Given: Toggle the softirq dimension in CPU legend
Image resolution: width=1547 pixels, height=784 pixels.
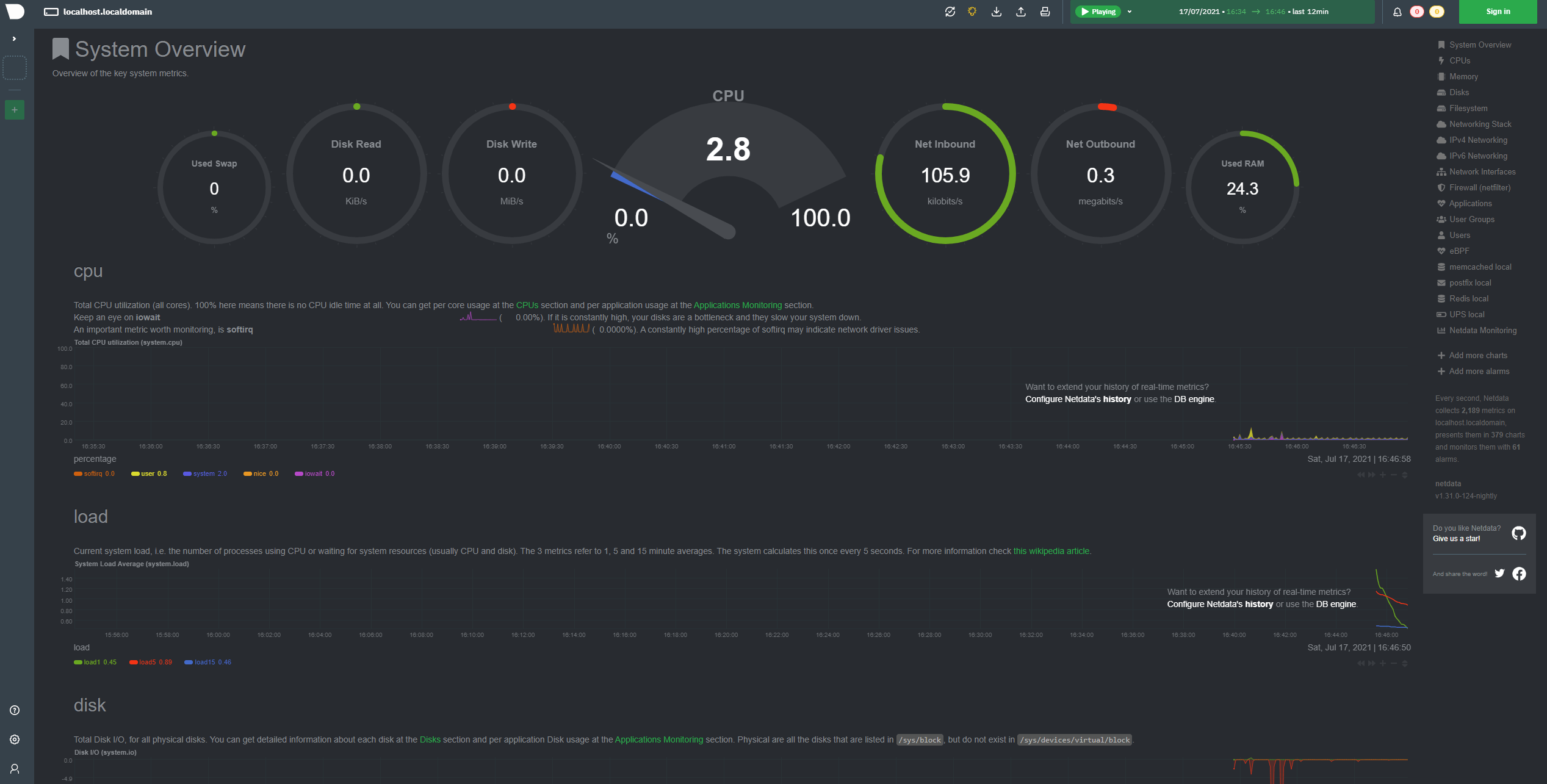Looking at the screenshot, I should 93,473.
